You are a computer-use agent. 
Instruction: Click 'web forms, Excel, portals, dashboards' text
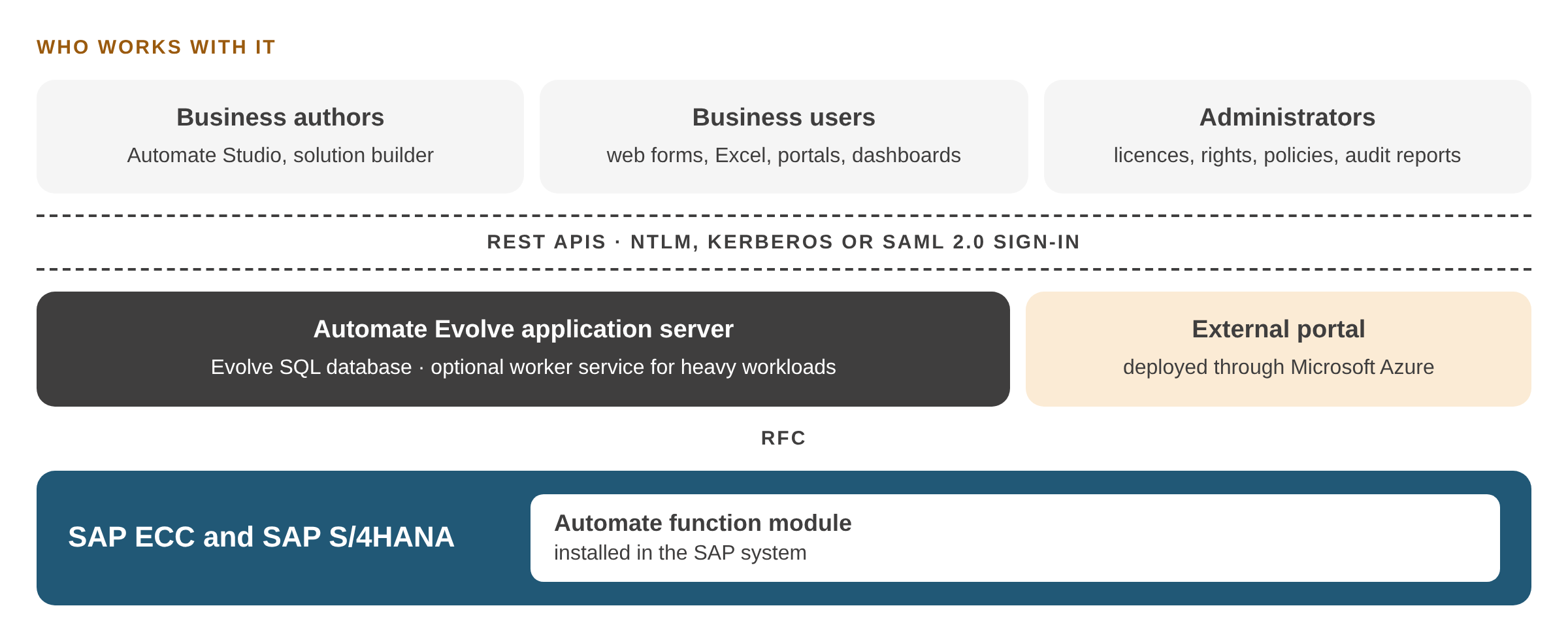(783, 156)
